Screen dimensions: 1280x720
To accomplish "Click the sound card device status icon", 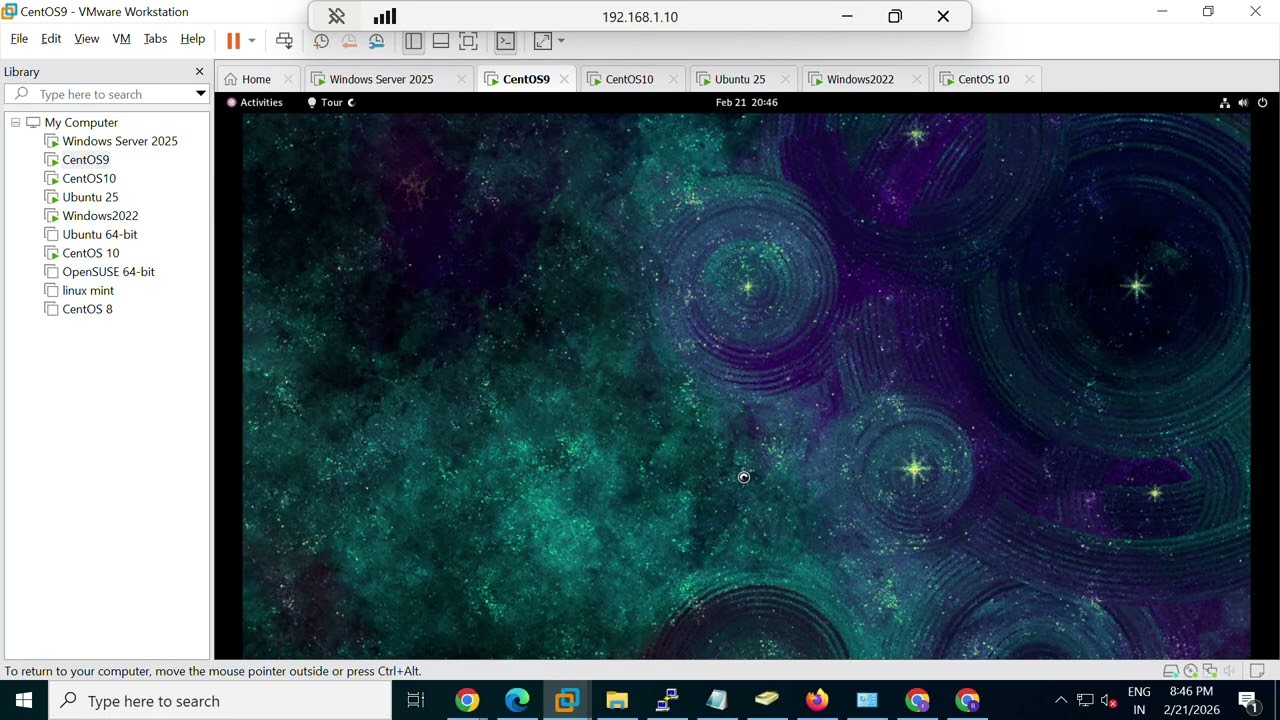I will pos(1229,671).
